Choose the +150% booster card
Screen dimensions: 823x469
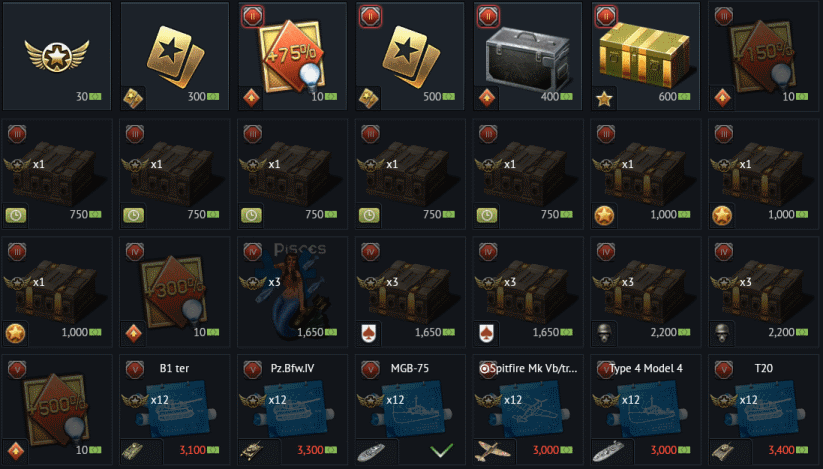(763, 56)
